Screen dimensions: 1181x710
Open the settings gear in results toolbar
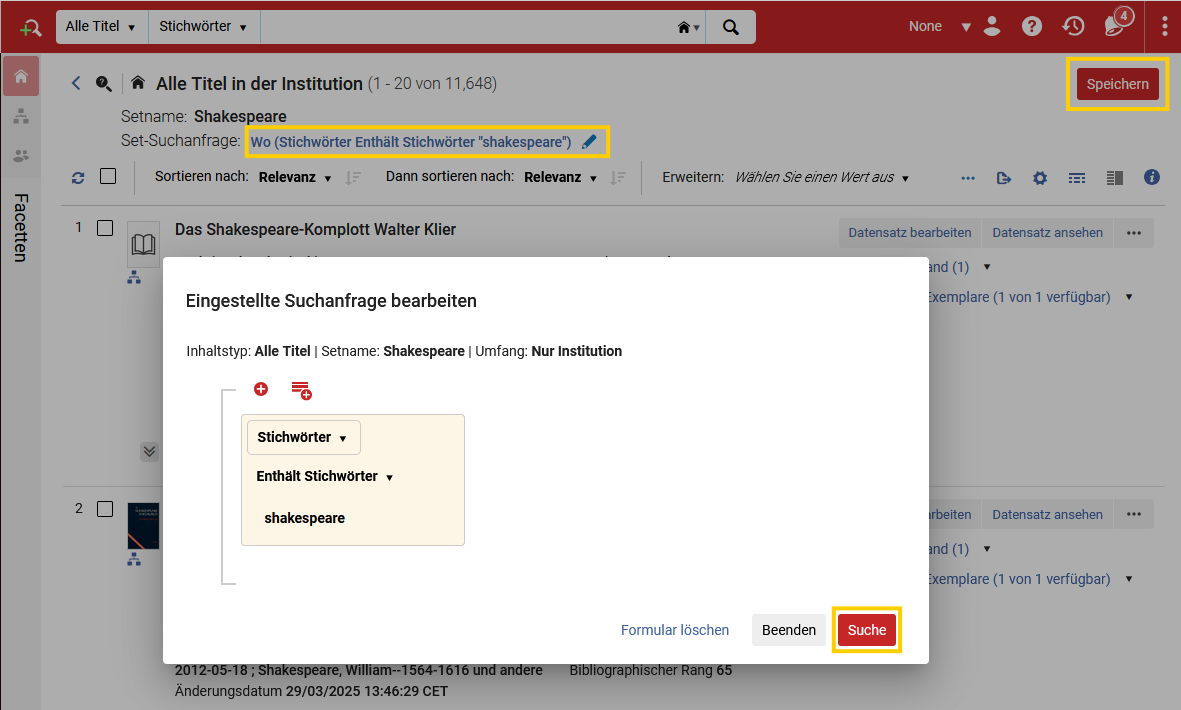(1039, 178)
